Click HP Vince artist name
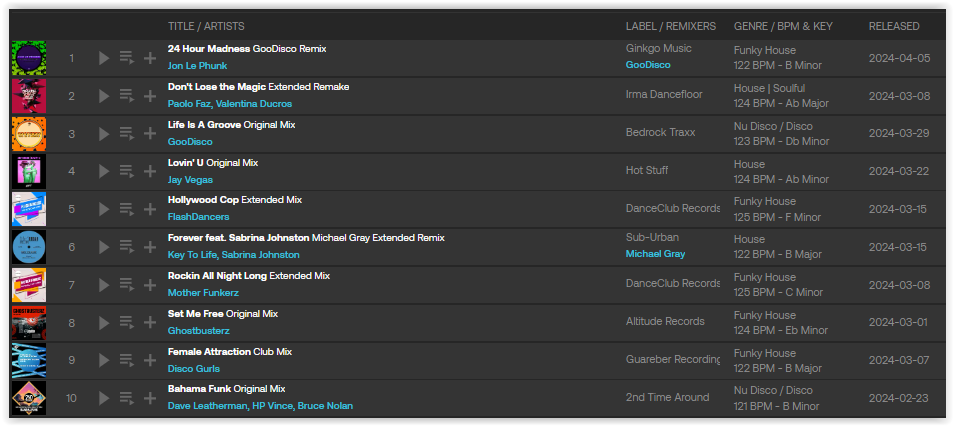The width and height of the screenshot is (954, 426). [271, 406]
